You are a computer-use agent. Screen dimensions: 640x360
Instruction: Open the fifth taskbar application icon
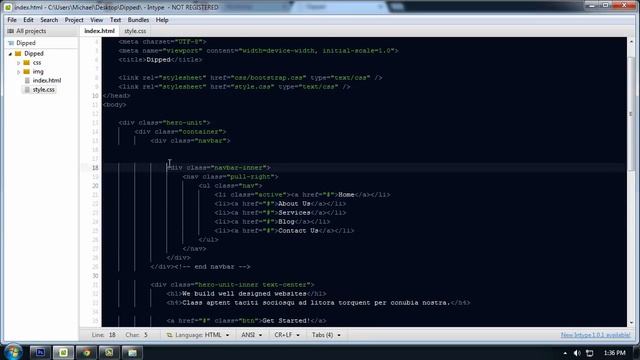(x=109, y=352)
